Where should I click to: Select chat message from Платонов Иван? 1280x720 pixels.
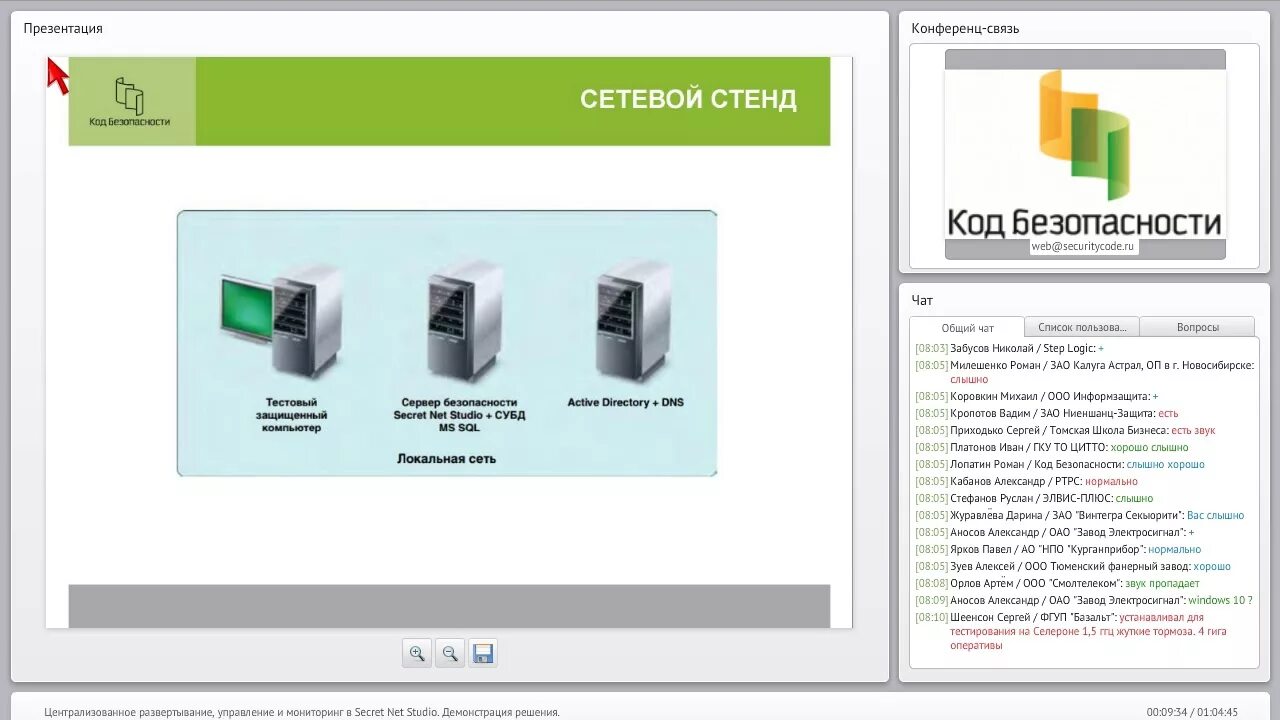tap(1052, 447)
